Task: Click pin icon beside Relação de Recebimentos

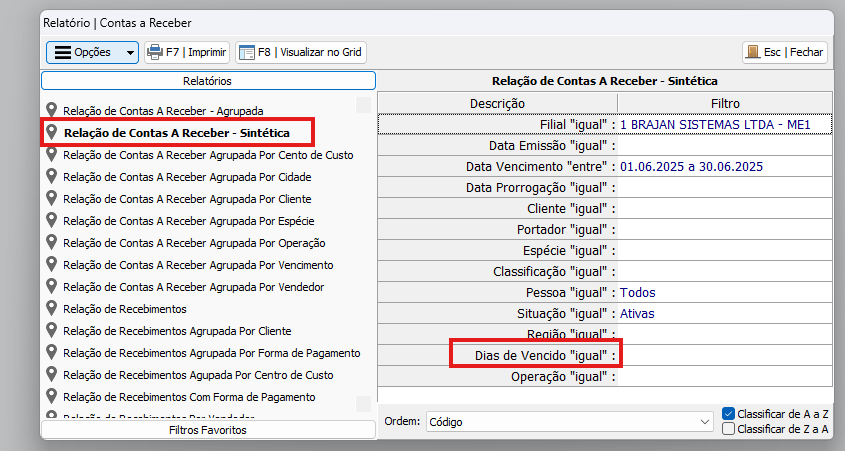Action: [51, 309]
